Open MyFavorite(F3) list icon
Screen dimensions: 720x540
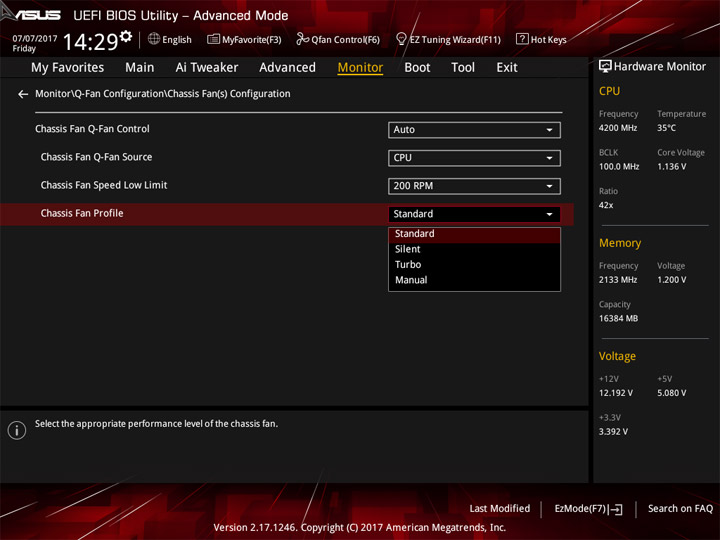click(x=213, y=39)
